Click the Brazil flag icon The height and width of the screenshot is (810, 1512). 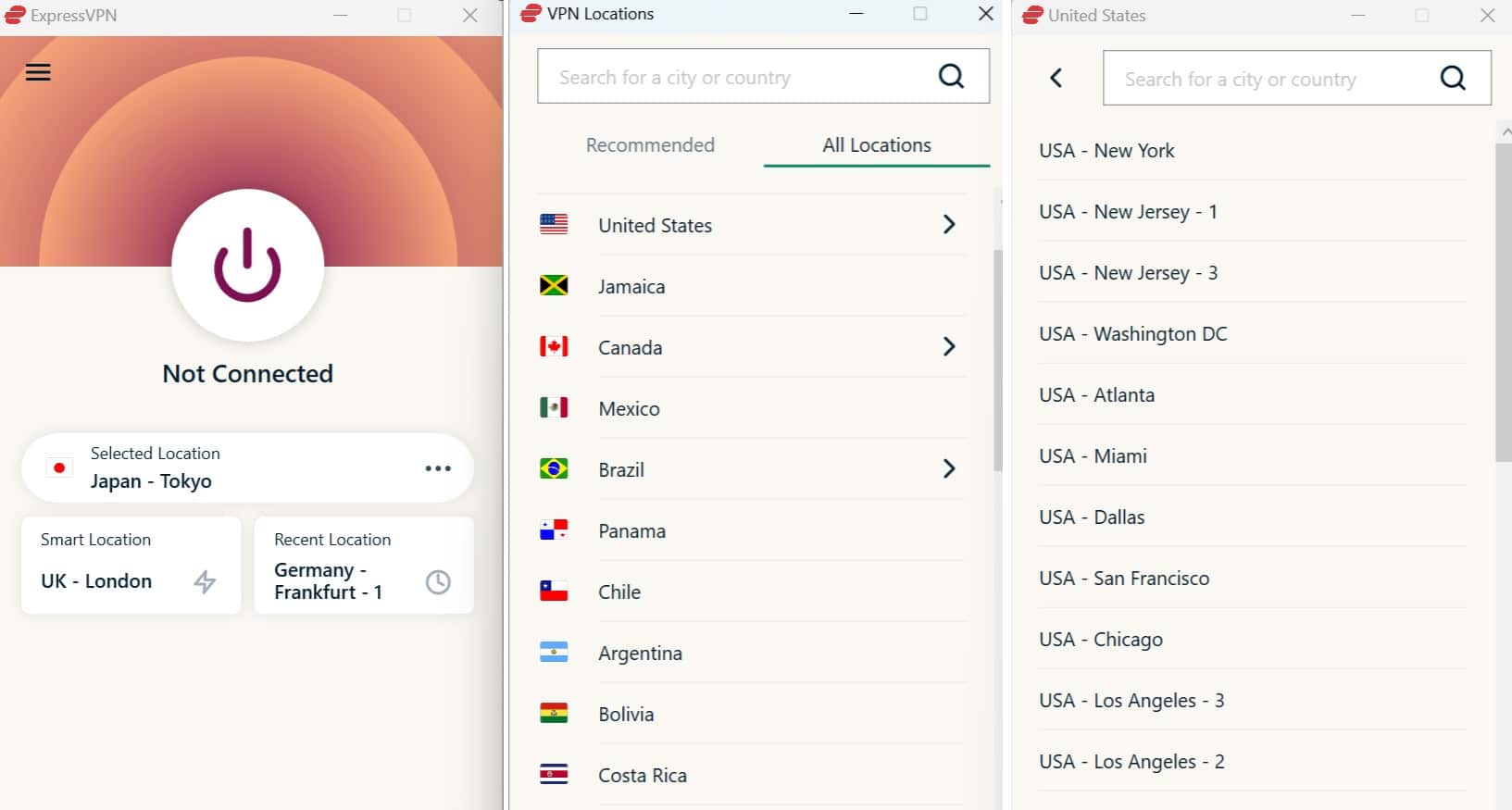point(554,468)
